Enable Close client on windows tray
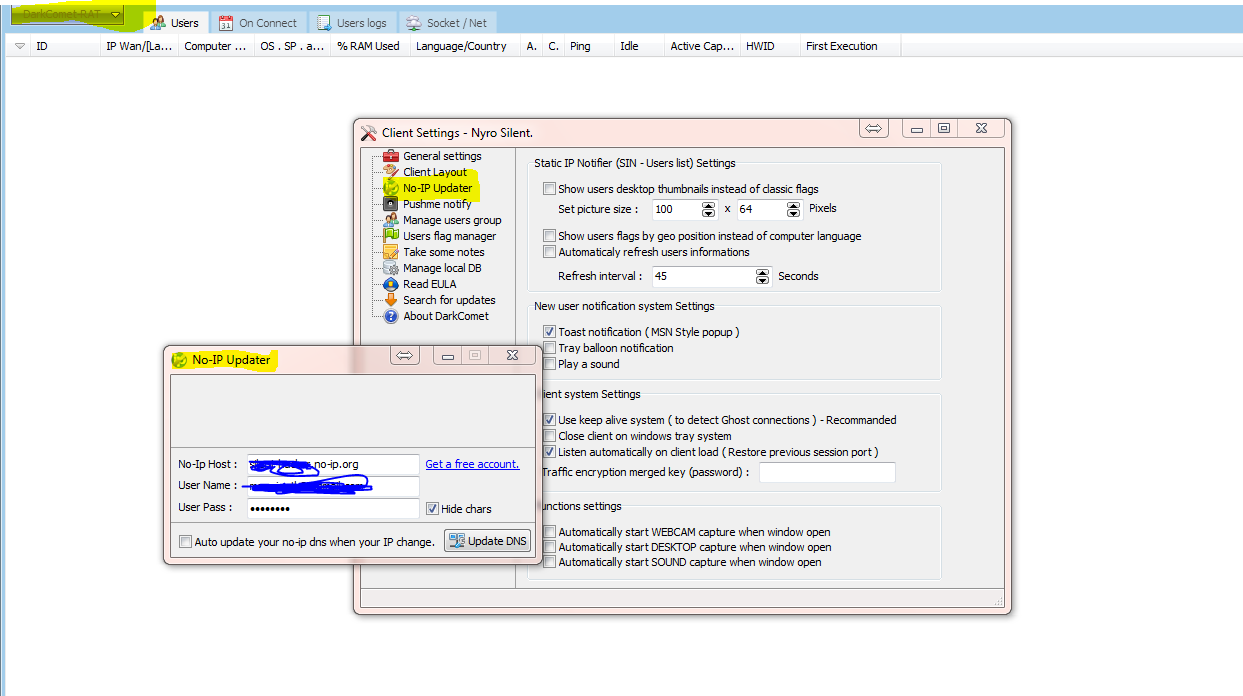The image size is (1243, 696). [x=549, y=436]
